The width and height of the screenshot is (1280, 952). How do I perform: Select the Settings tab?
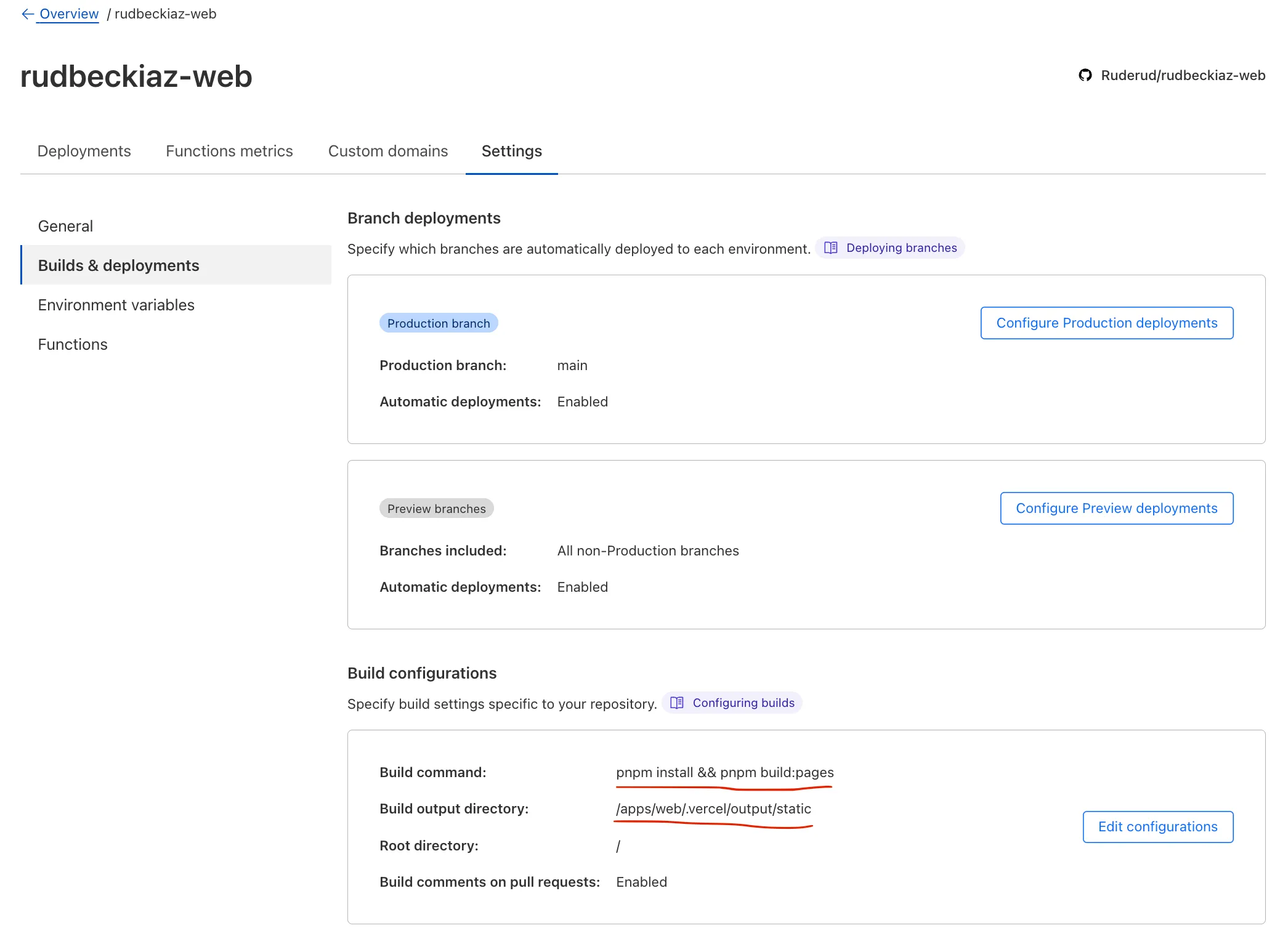[x=512, y=151]
